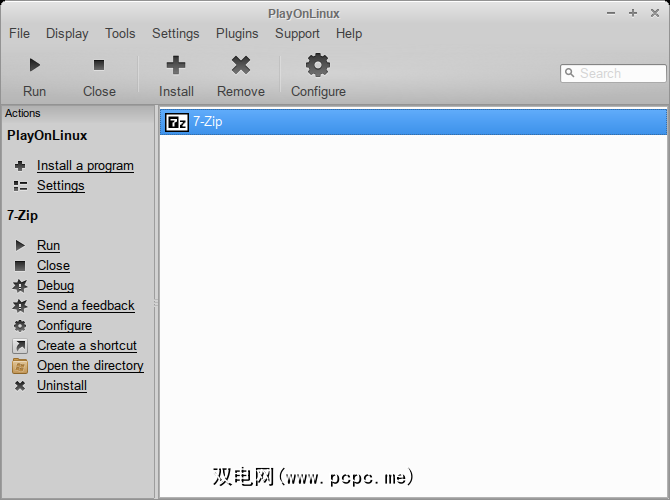Focus the Search input field
This screenshot has width=670, height=500.
(613, 73)
